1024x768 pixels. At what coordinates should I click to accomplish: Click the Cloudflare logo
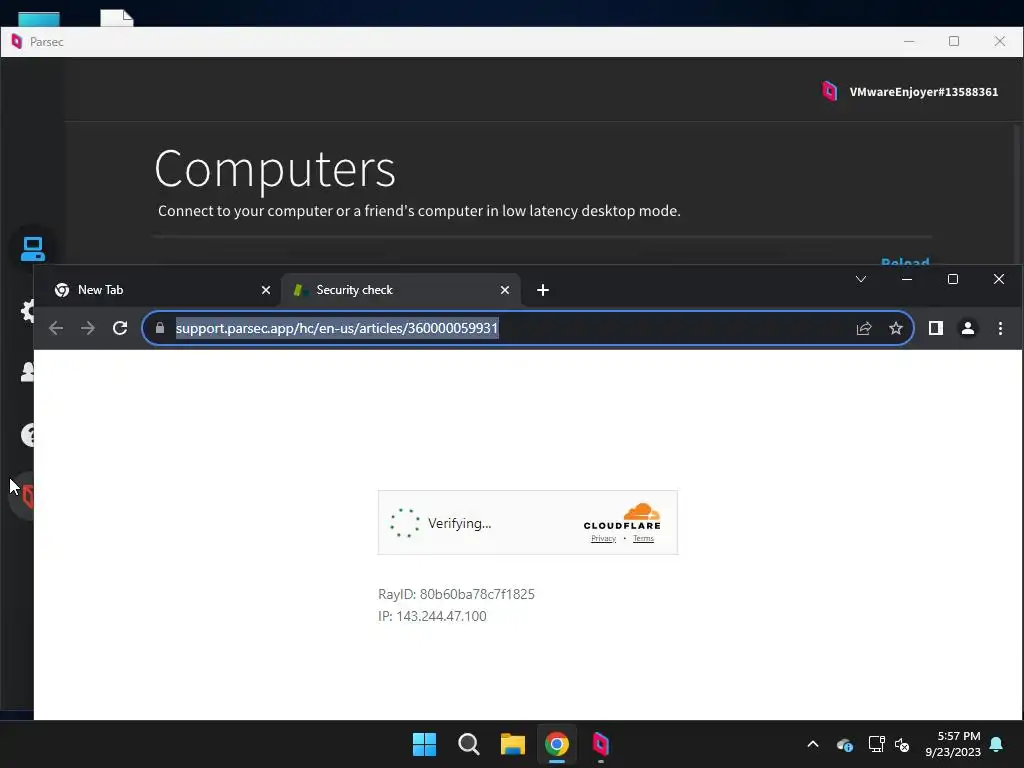(x=622, y=517)
